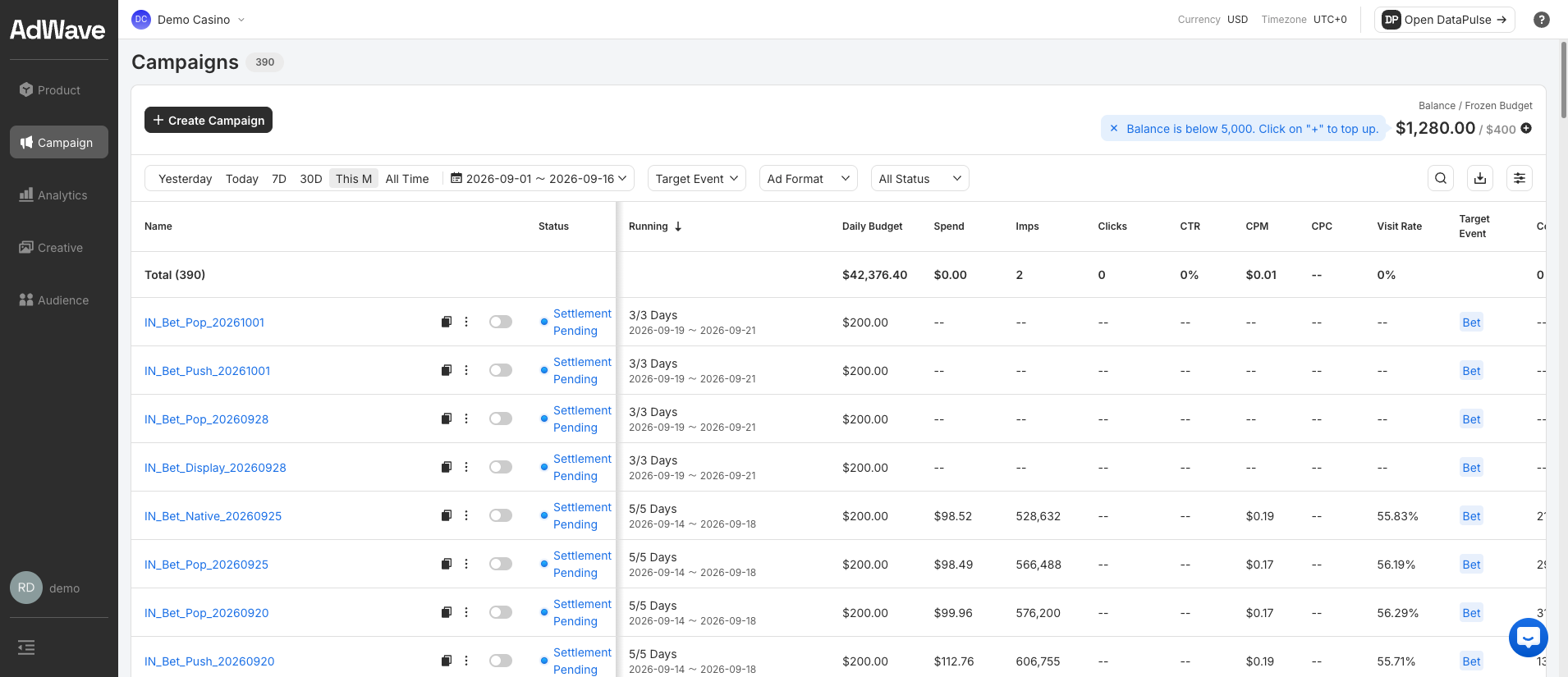Image resolution: width=1568 pixels, height=677 pixels.
Task: Click the help question mark icon
Action: coord(1542,20)
